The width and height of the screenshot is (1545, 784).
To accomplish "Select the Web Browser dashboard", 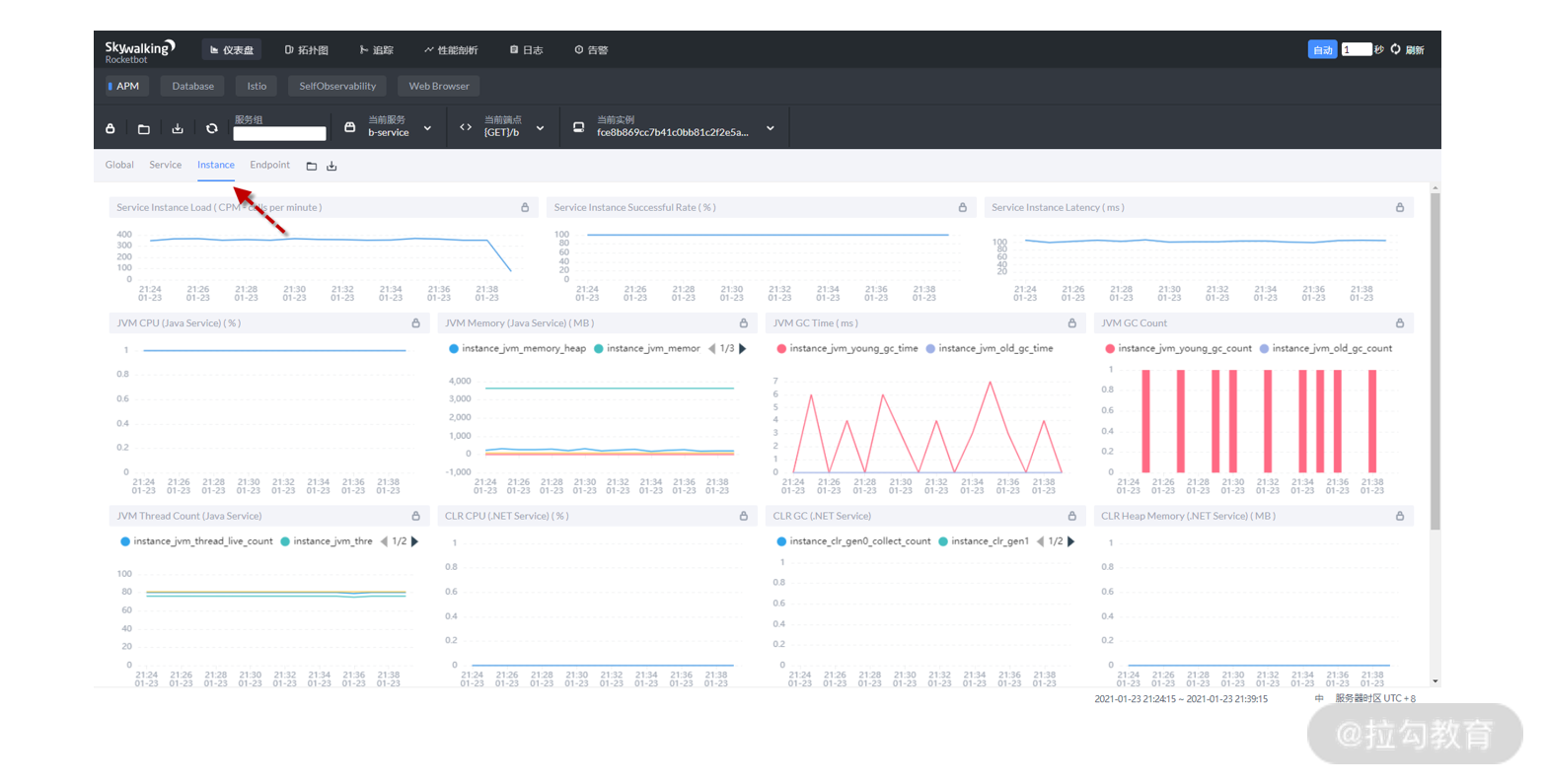I will (x=439, y=86).
